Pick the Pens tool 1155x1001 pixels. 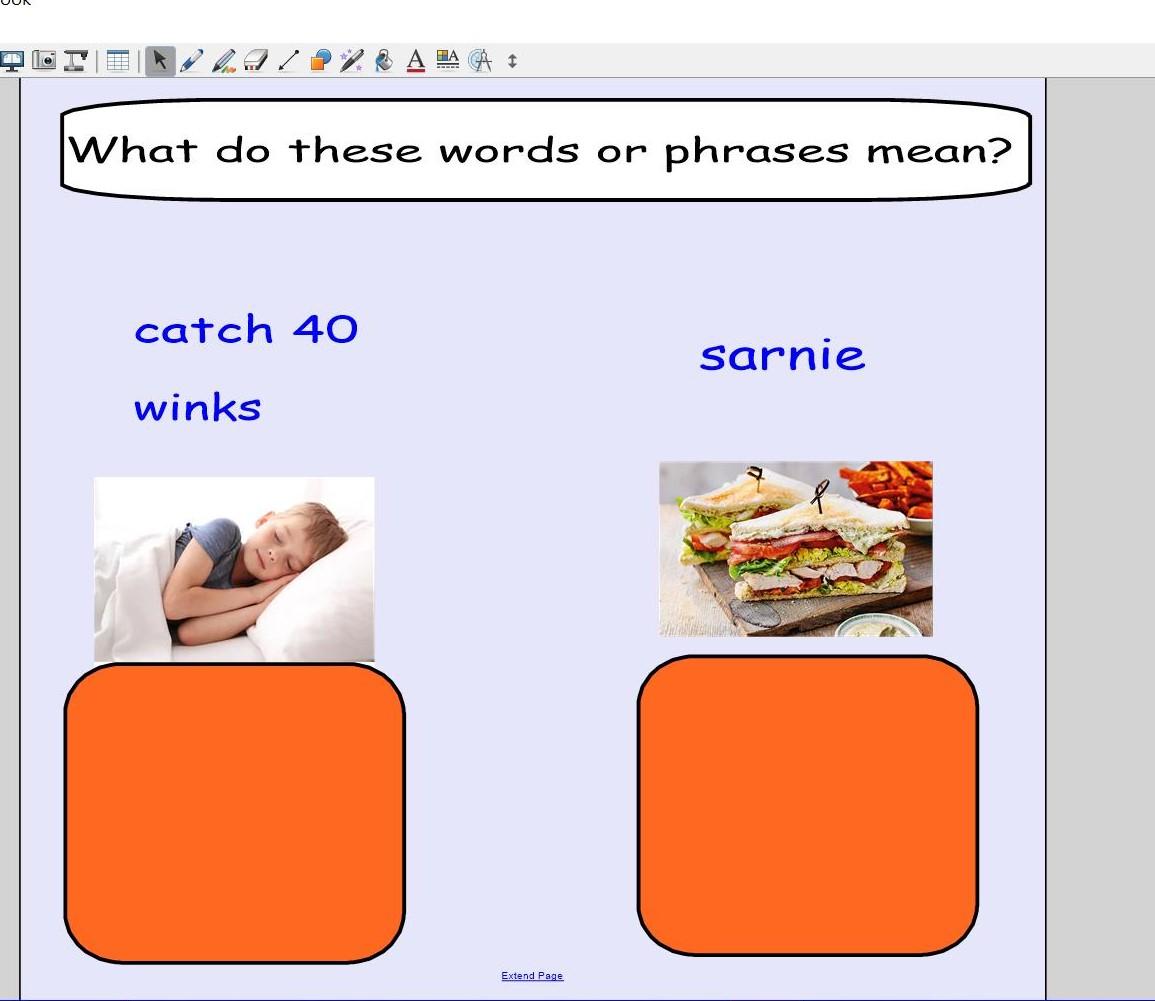tap(192, 61)
